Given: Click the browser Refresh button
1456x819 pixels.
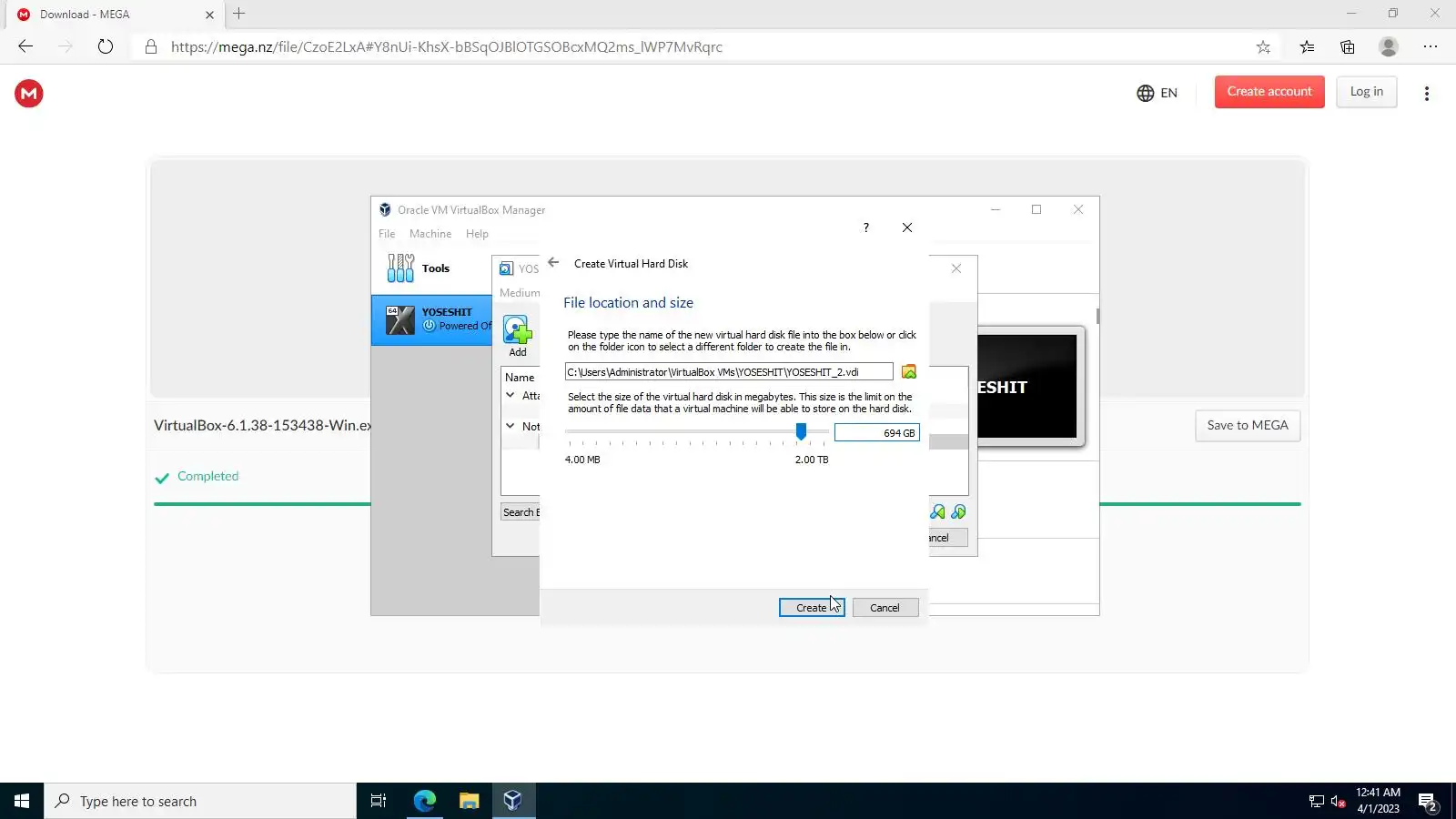Looking at the screenshot, I should [x=106, y=46].
